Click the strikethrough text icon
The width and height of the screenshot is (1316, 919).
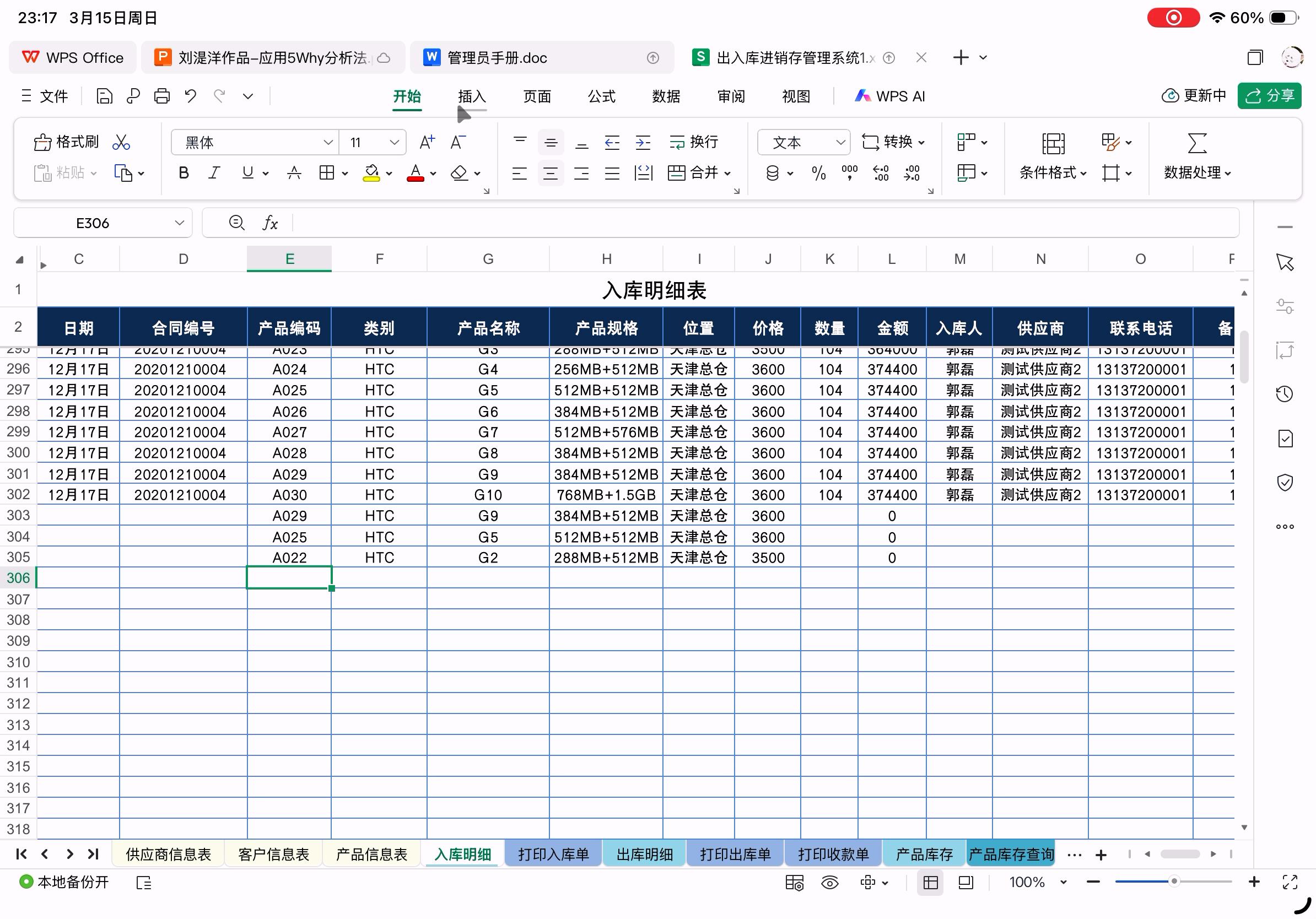[x=294, y=173]
